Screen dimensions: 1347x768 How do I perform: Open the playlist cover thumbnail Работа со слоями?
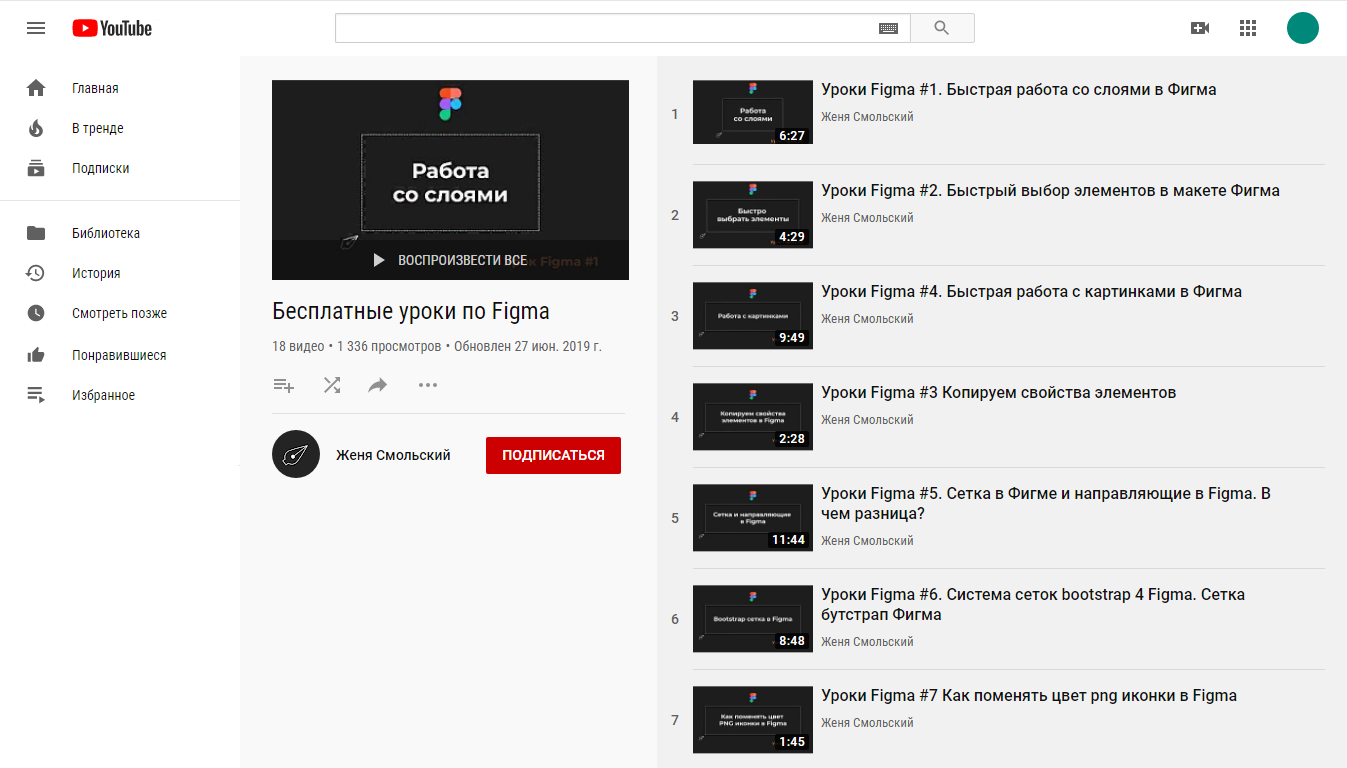point(450,180)
